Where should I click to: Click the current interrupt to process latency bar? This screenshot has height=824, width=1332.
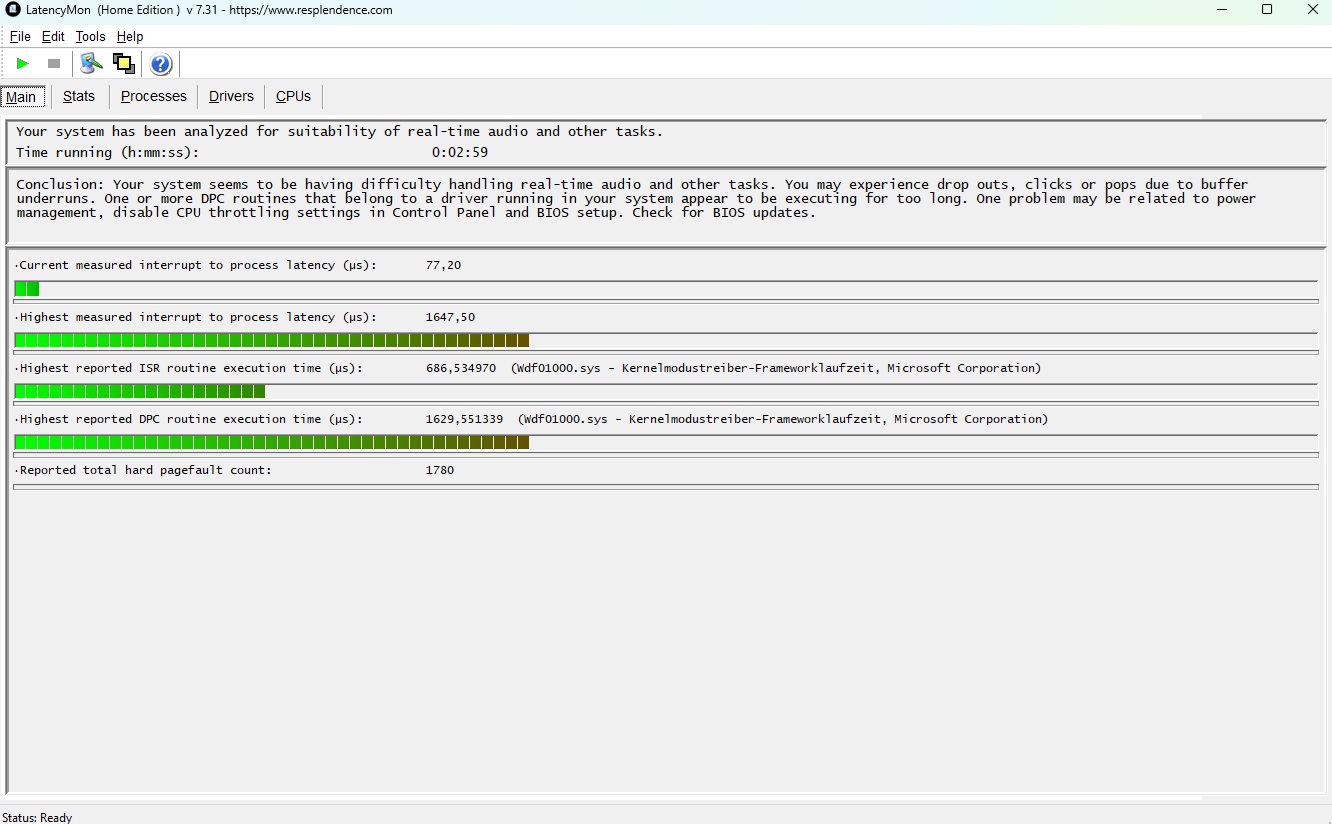[x=666, y=289]
